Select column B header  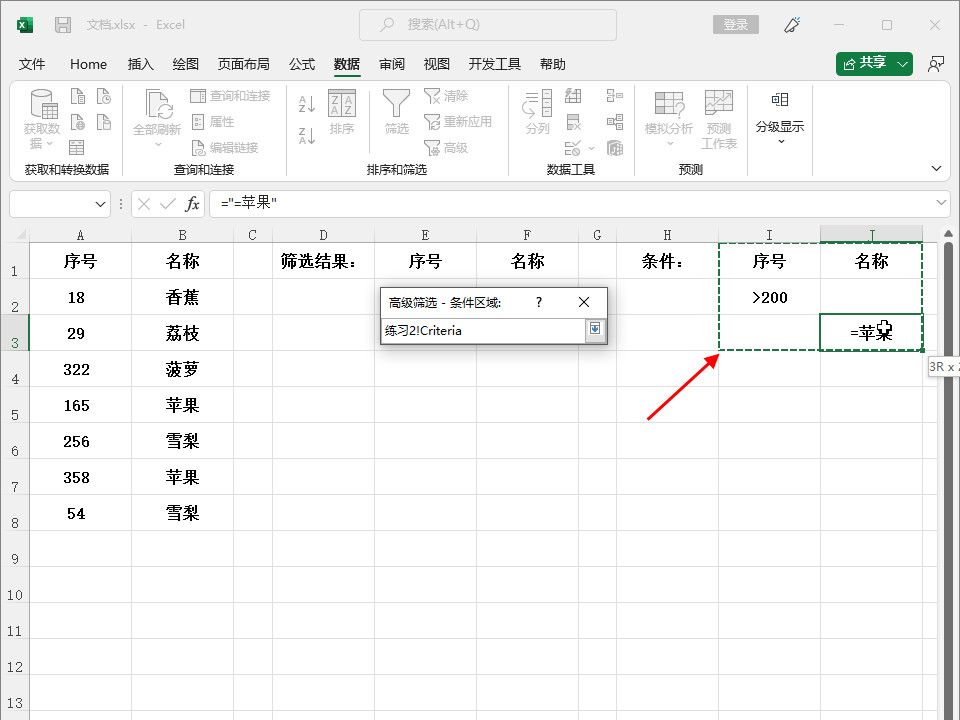tap(182, 234)
